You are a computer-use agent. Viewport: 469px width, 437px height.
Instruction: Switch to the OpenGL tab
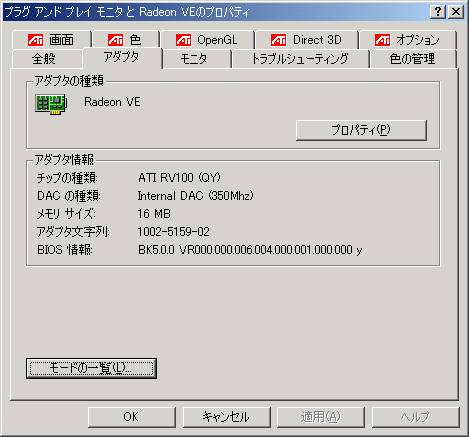point(207,40)
